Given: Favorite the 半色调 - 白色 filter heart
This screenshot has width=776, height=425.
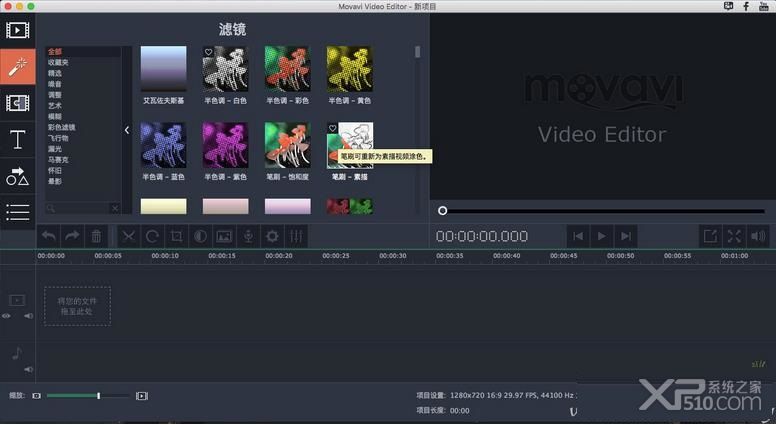Looking at the screenshot, I should pos(208,52).
